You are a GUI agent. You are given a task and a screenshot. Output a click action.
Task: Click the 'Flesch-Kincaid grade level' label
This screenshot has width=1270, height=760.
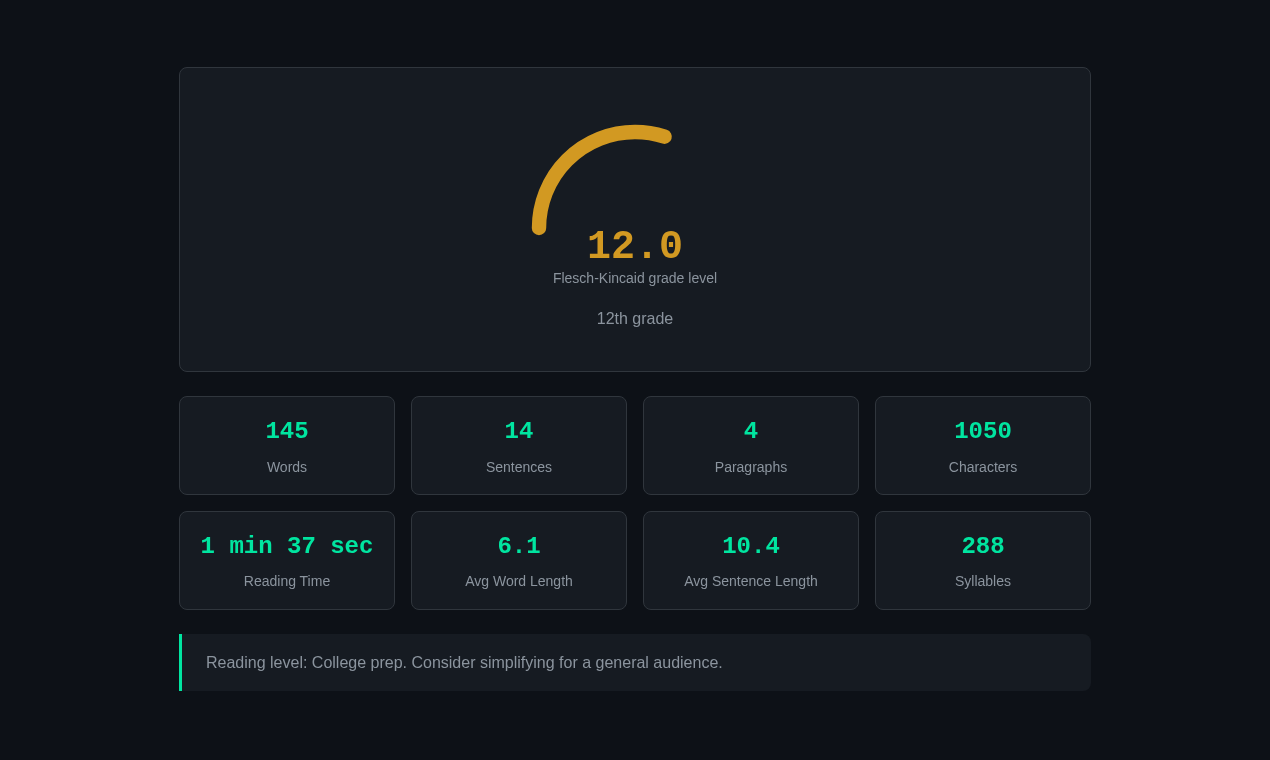[x=634, y=278]
